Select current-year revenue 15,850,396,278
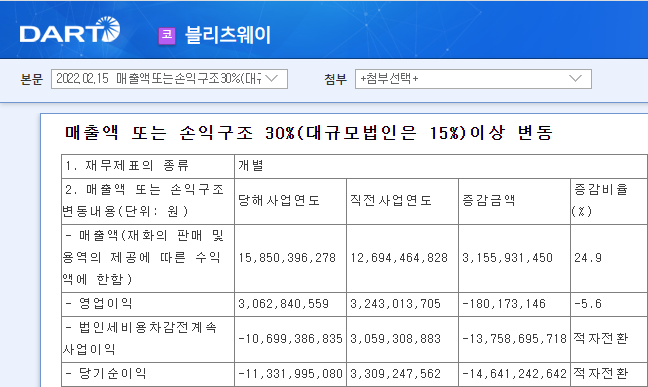This screenshot has height=387, width=648. coord(287,258)
